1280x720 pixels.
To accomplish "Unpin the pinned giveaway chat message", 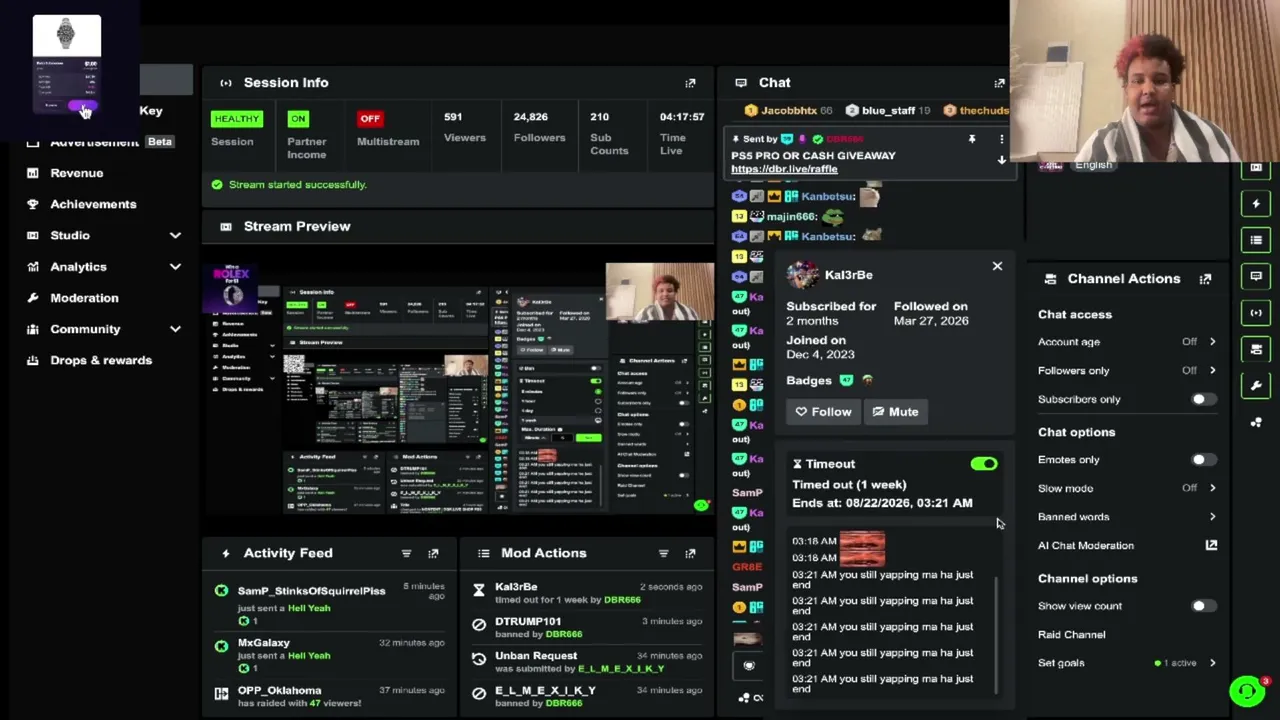I will (971, 139).
